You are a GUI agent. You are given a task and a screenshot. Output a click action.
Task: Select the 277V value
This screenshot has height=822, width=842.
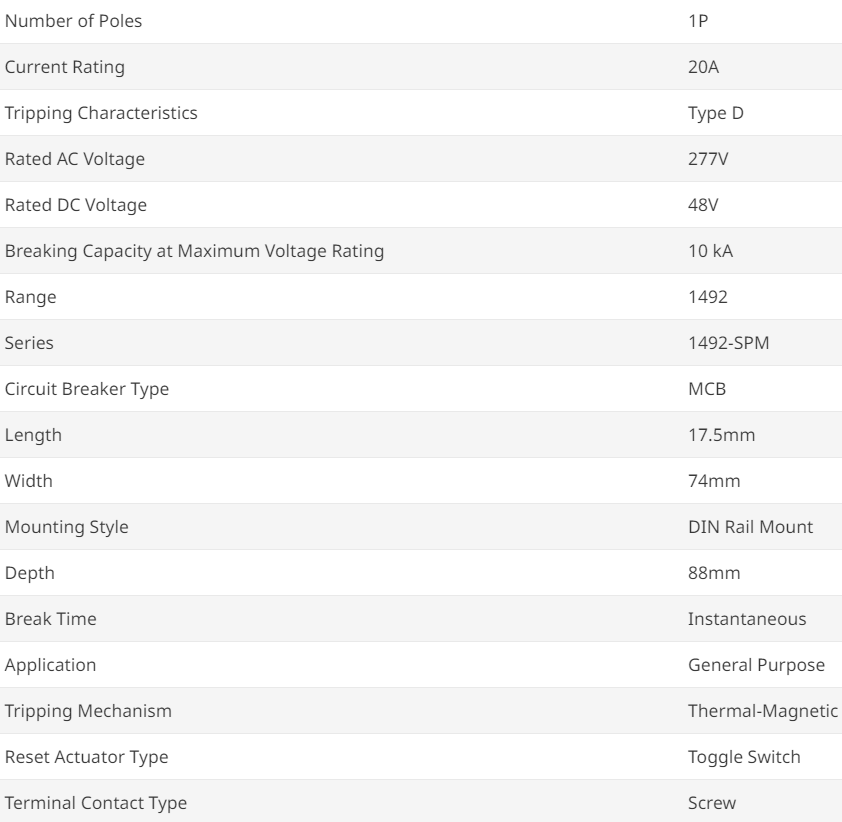click(708, 159)
